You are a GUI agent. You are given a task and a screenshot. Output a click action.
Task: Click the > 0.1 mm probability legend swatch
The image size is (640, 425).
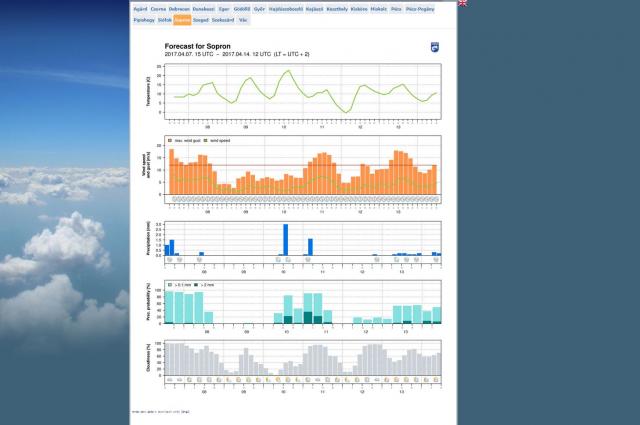170,285
